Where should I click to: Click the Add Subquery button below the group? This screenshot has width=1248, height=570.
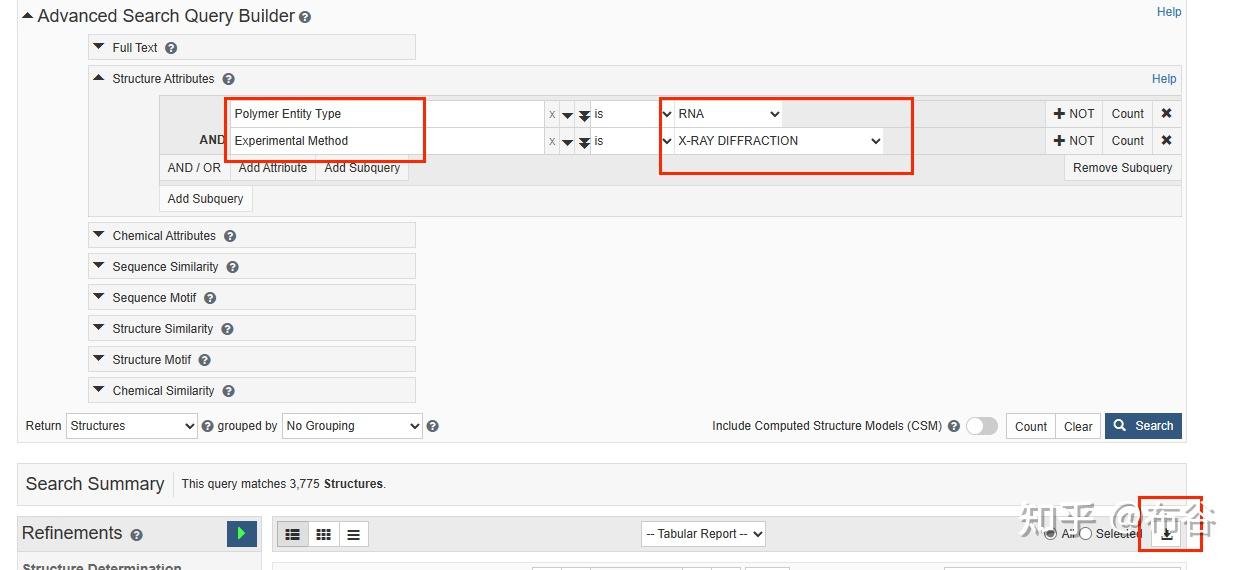[205, 199]
